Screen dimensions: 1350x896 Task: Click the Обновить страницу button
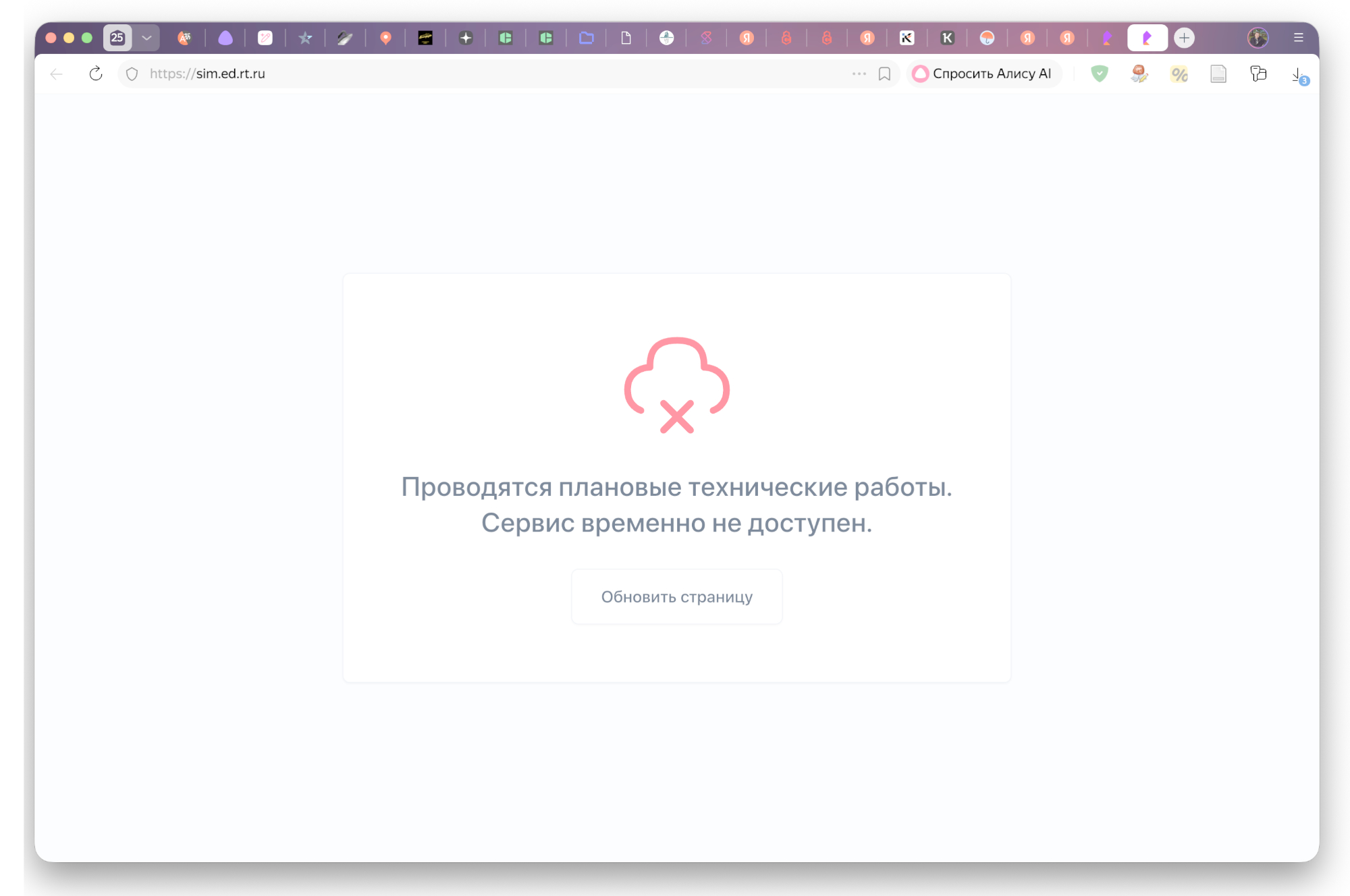pos(676,597)
